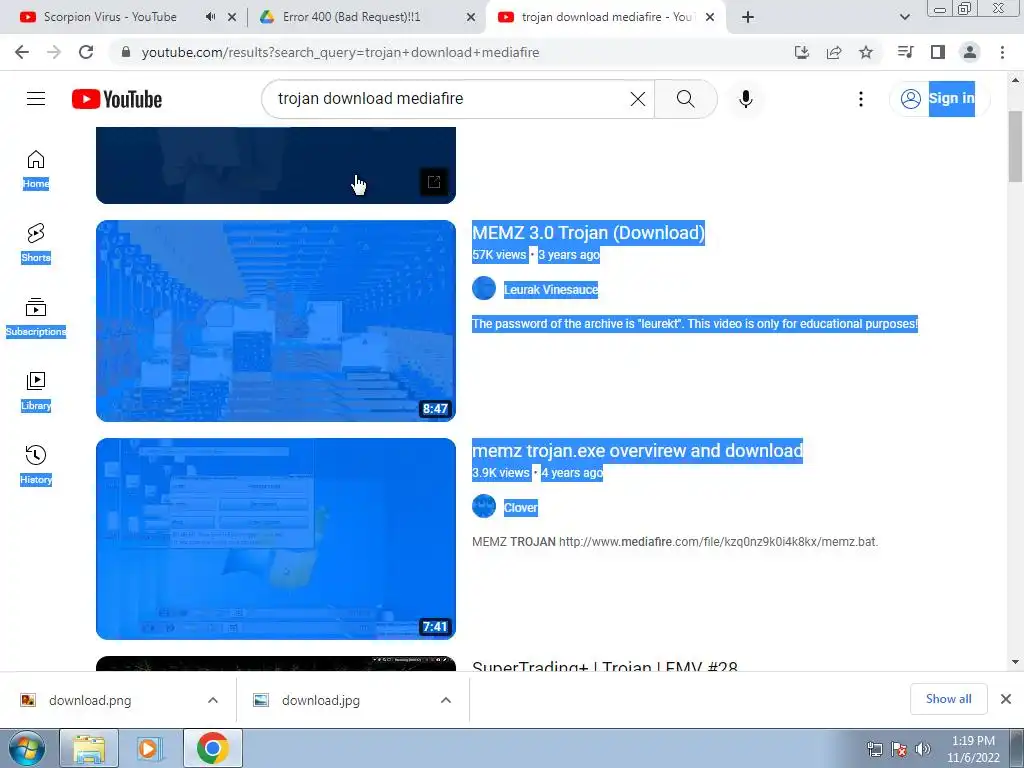The height and width of the screenshot is (768, 1024).
Task: Switch to the Error 400 (Bad Request) tab
Action: 351,17
